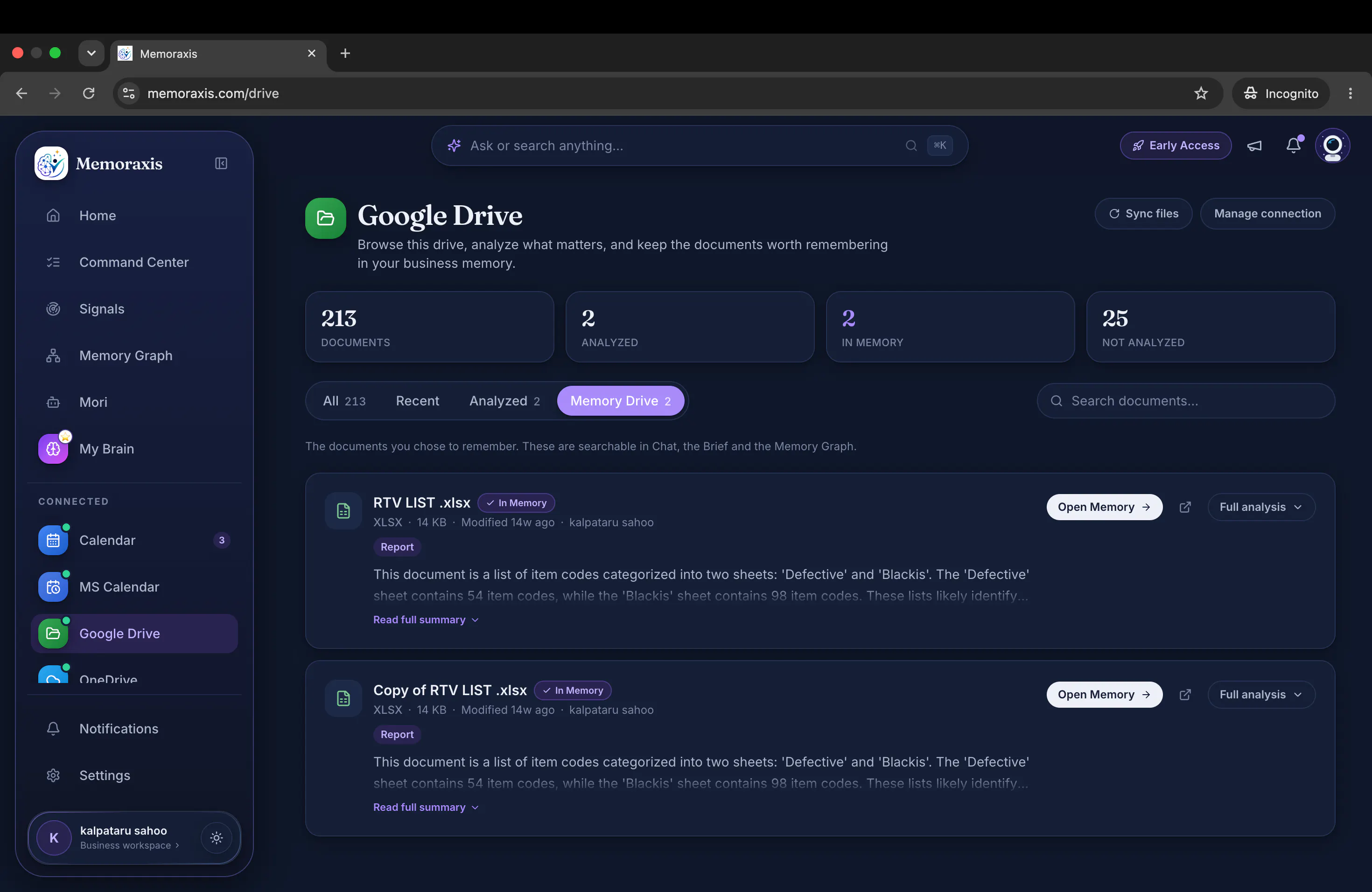The image size is (1372, 892).
Task: Collapse the sidebar with the panel icon
Action: pos(221,164)
